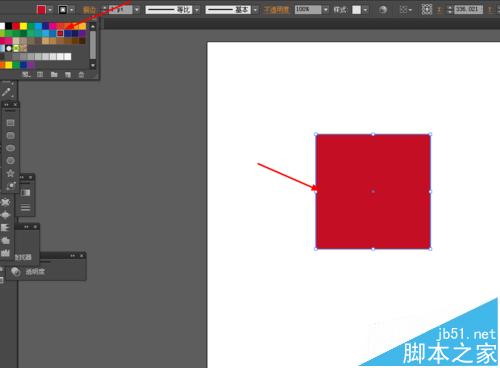Click the stroke color box in control bar

point(63,10)
